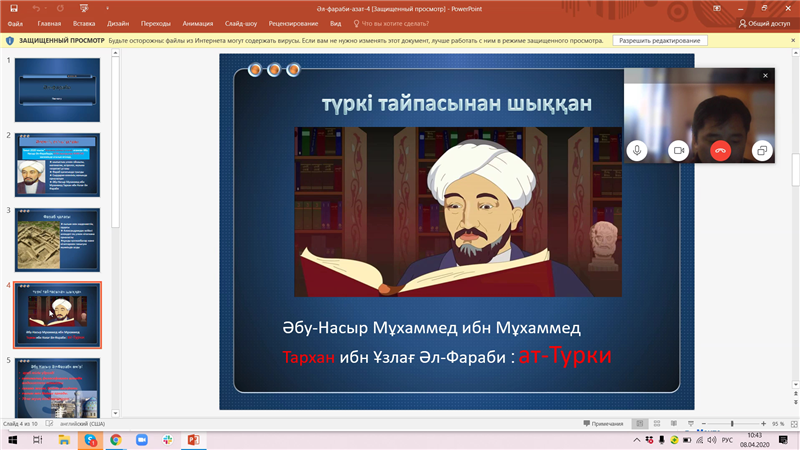Mute the microphone in call overlay
The width and height of the screenshot is (800, 450).
point(637,150)
